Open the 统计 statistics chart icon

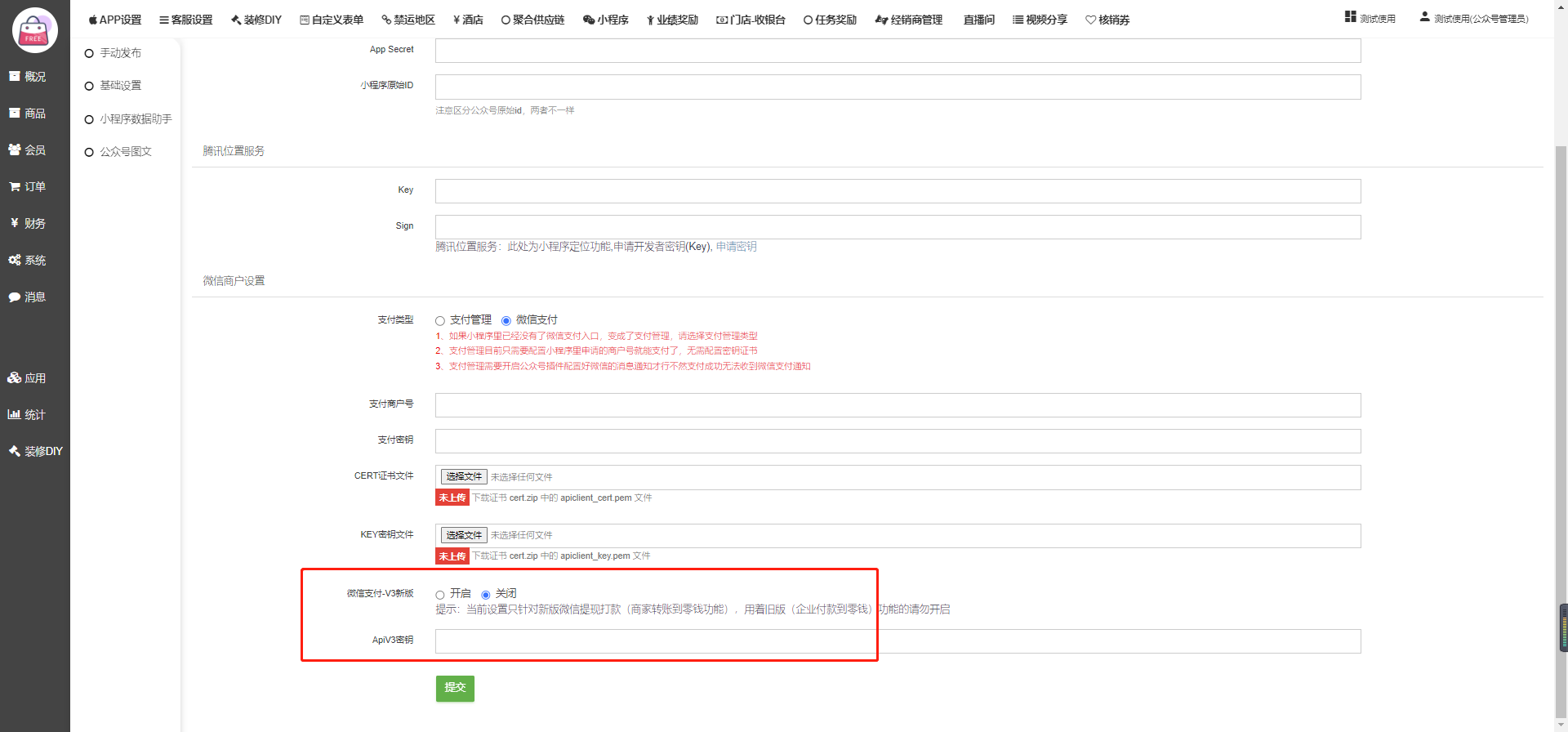[x=15, y=415]
